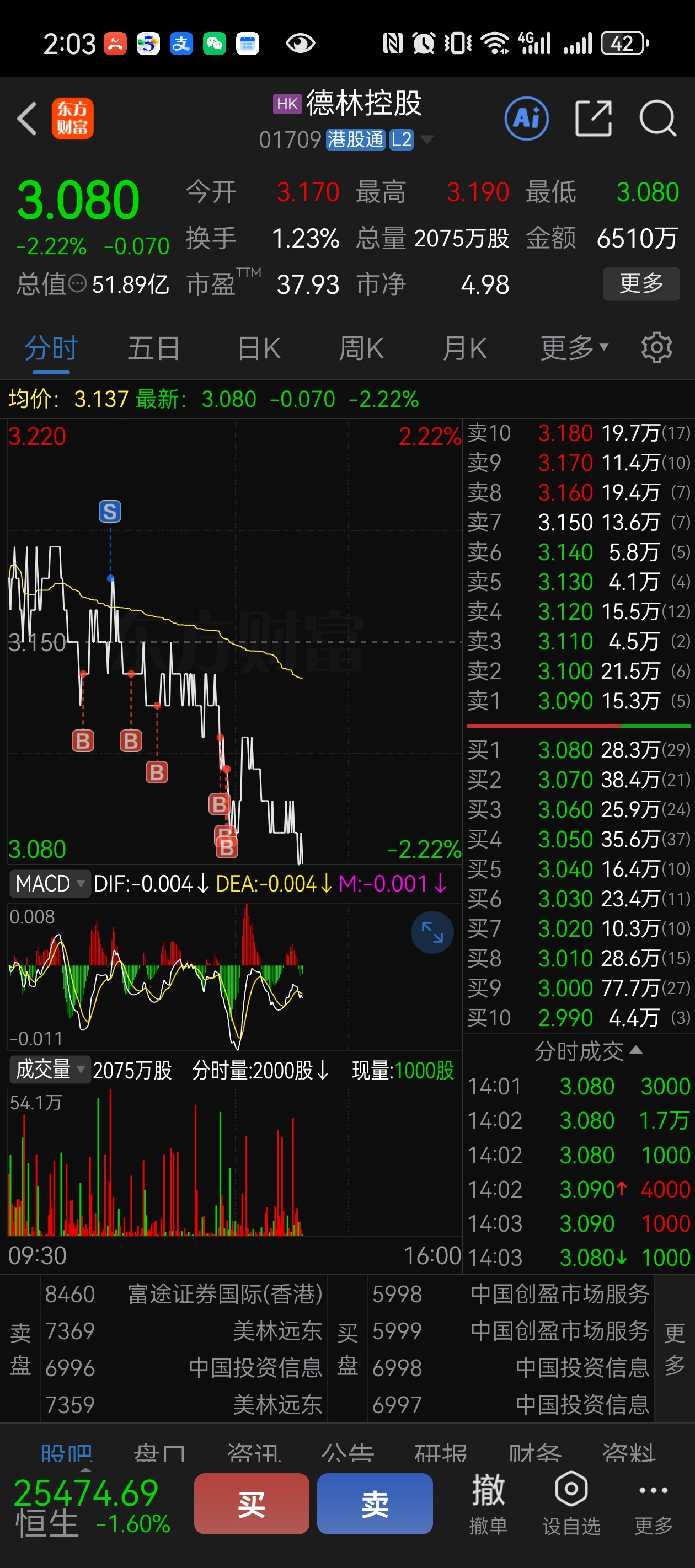695x1568 pixels.
Task: Tap WeChat notification icon in status bar
Action: pos(215,43)
